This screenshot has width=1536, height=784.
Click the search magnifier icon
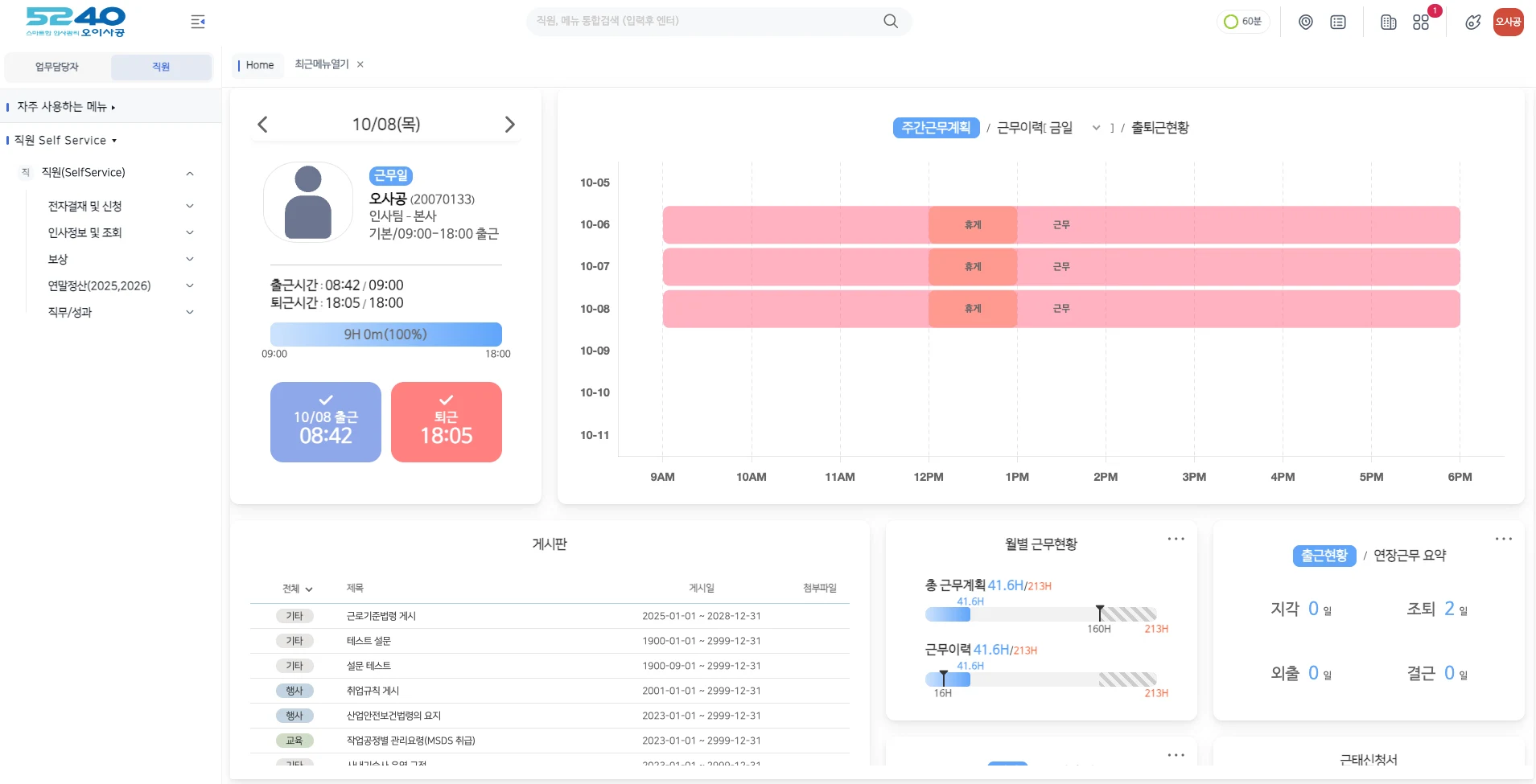[x=891, y=21]
